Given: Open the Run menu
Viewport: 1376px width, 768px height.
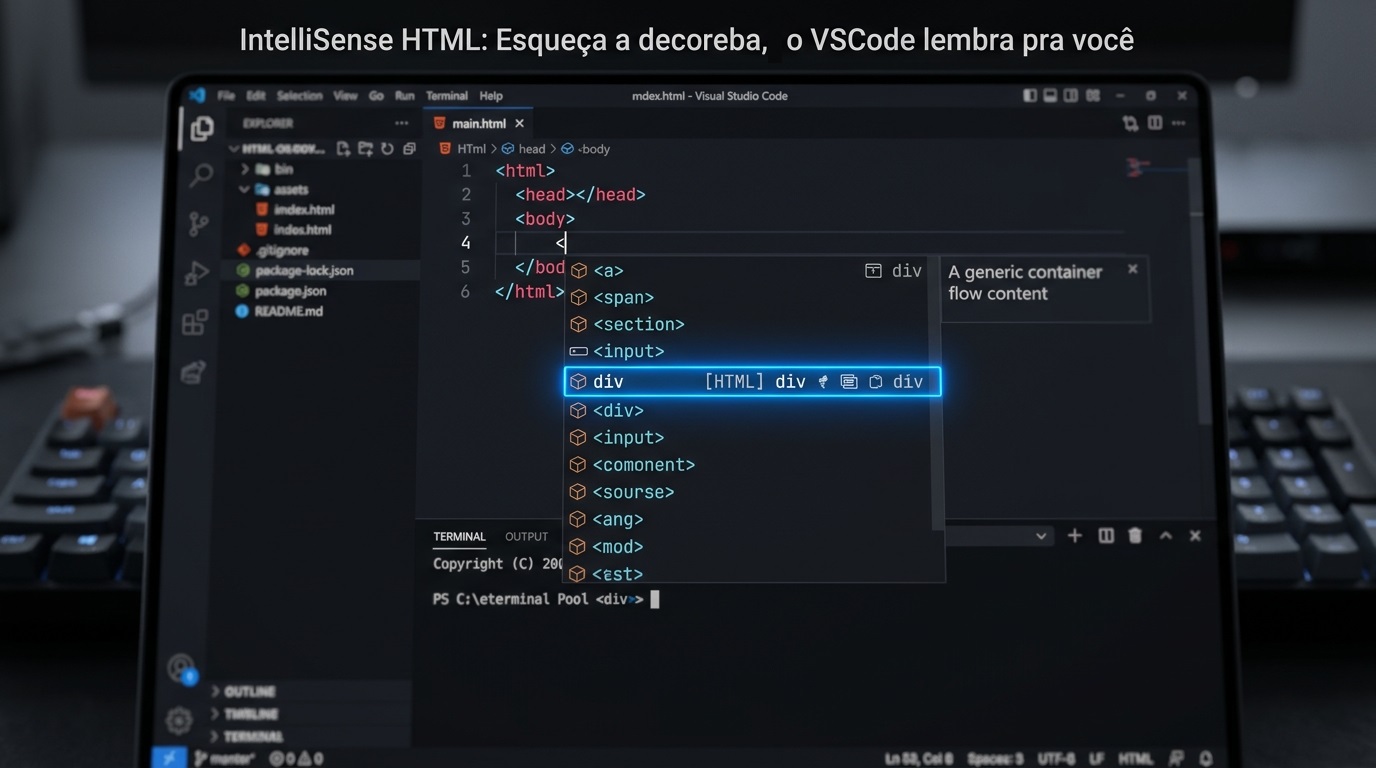Looking at the screenshot, I should tap(404, 96).
